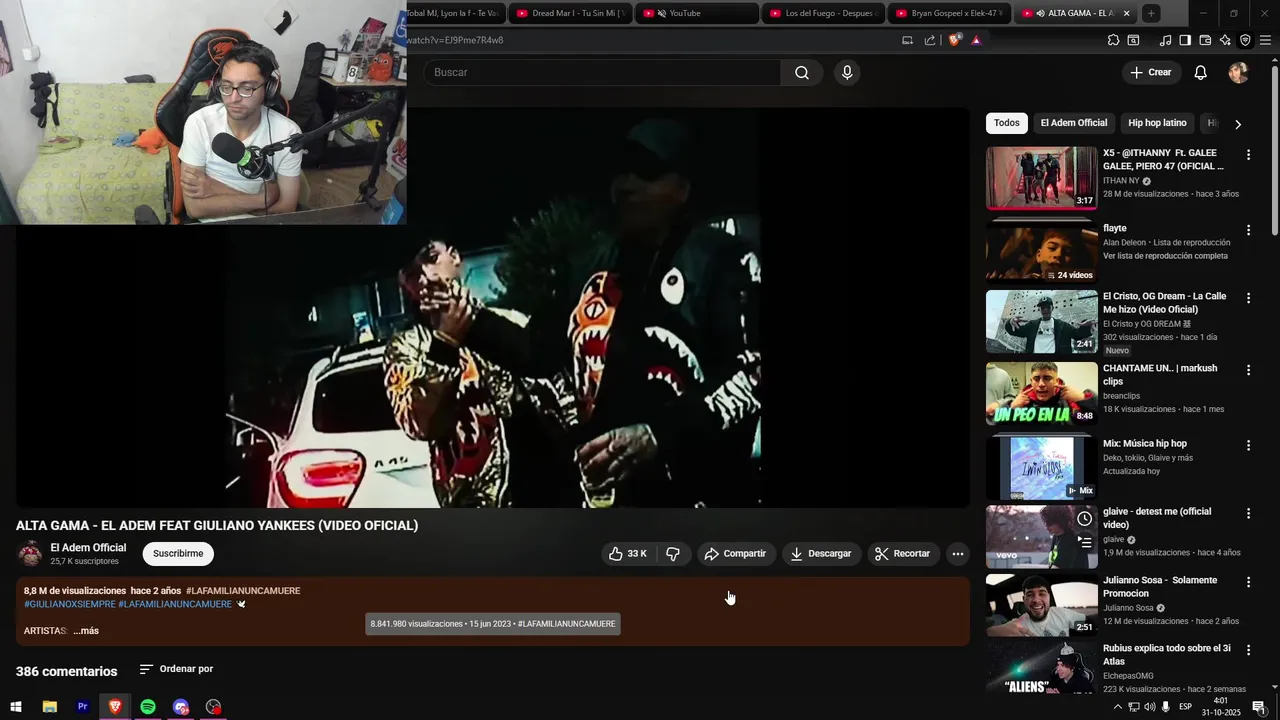Click Brave Shields lion icon in address bar

click(954, 40)
